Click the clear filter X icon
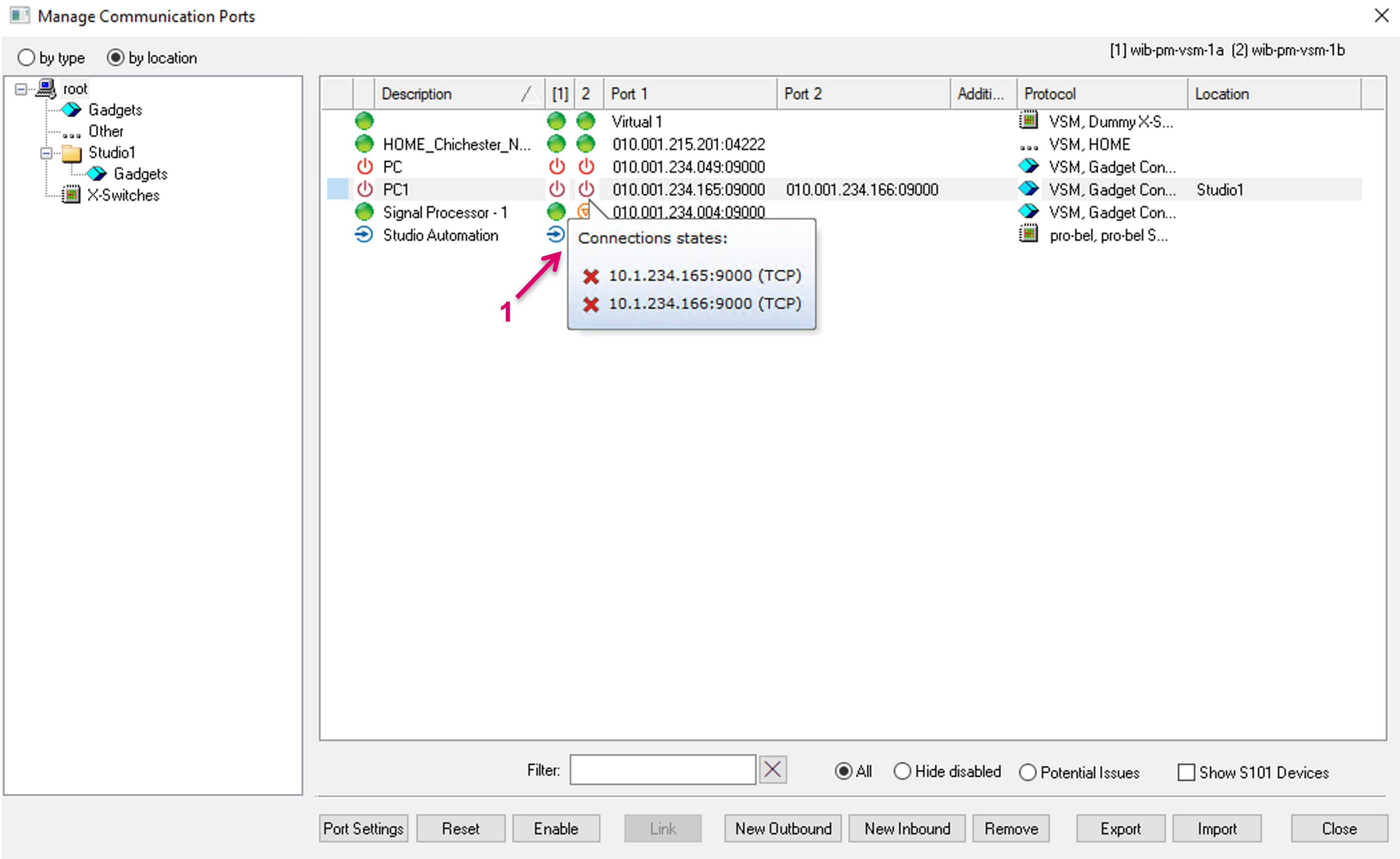Viewport: 1400px width, 859px height. pyautogui.click(x=773, y=770)
